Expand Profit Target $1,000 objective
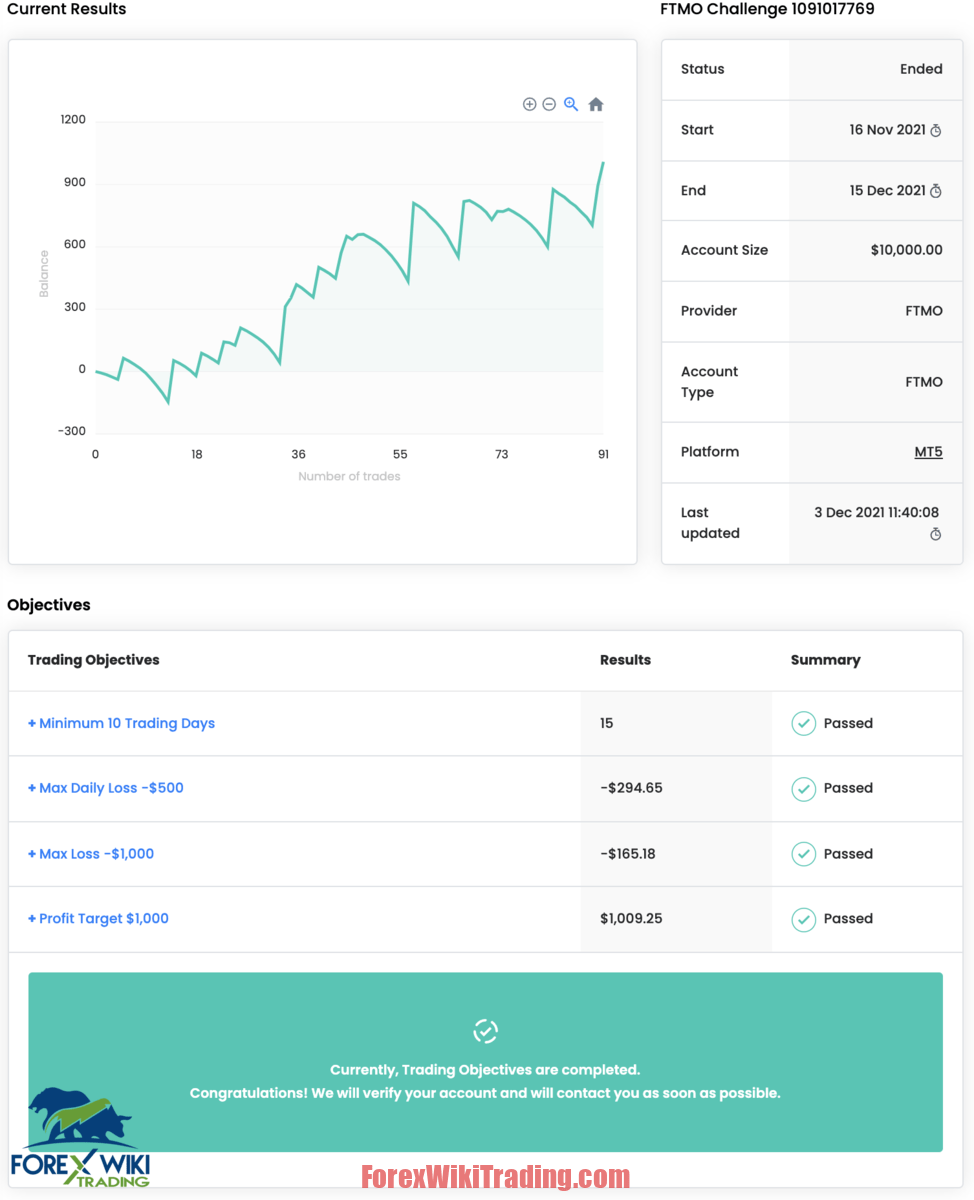Viewport: 974px width, 1200px height. pyautogui.click(x=98, y=919)
